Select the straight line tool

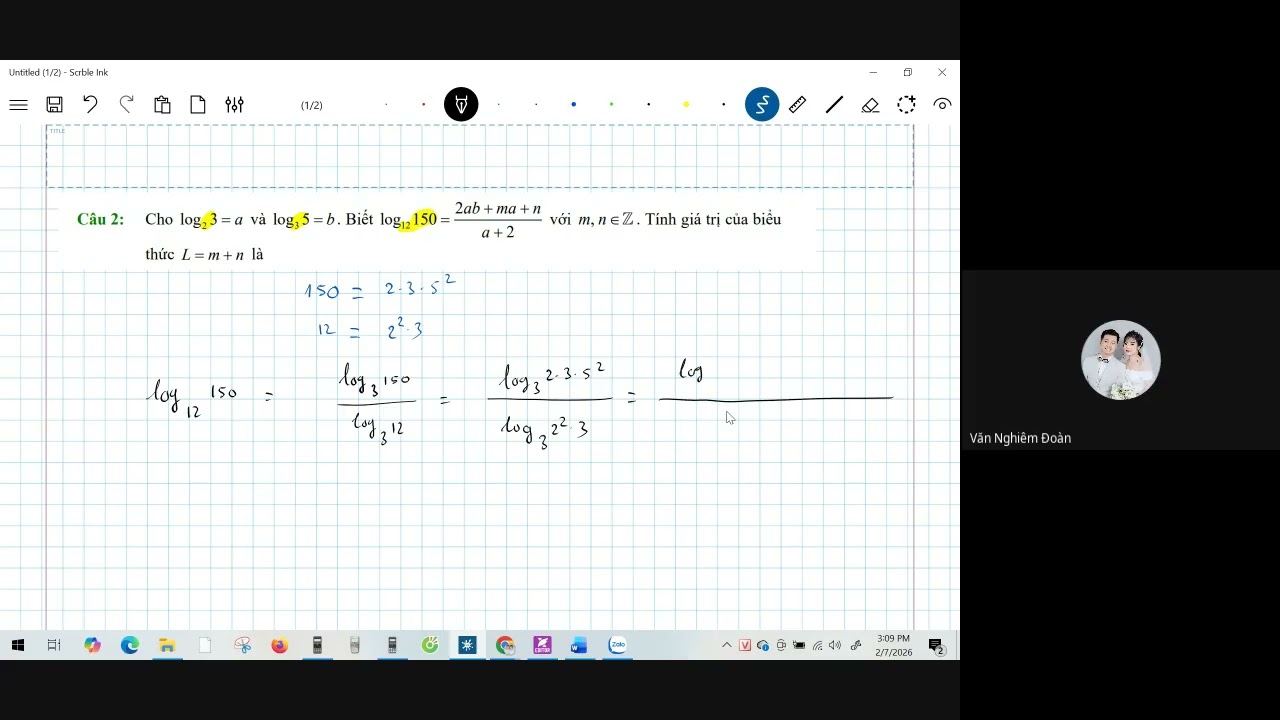click(834, 104)
